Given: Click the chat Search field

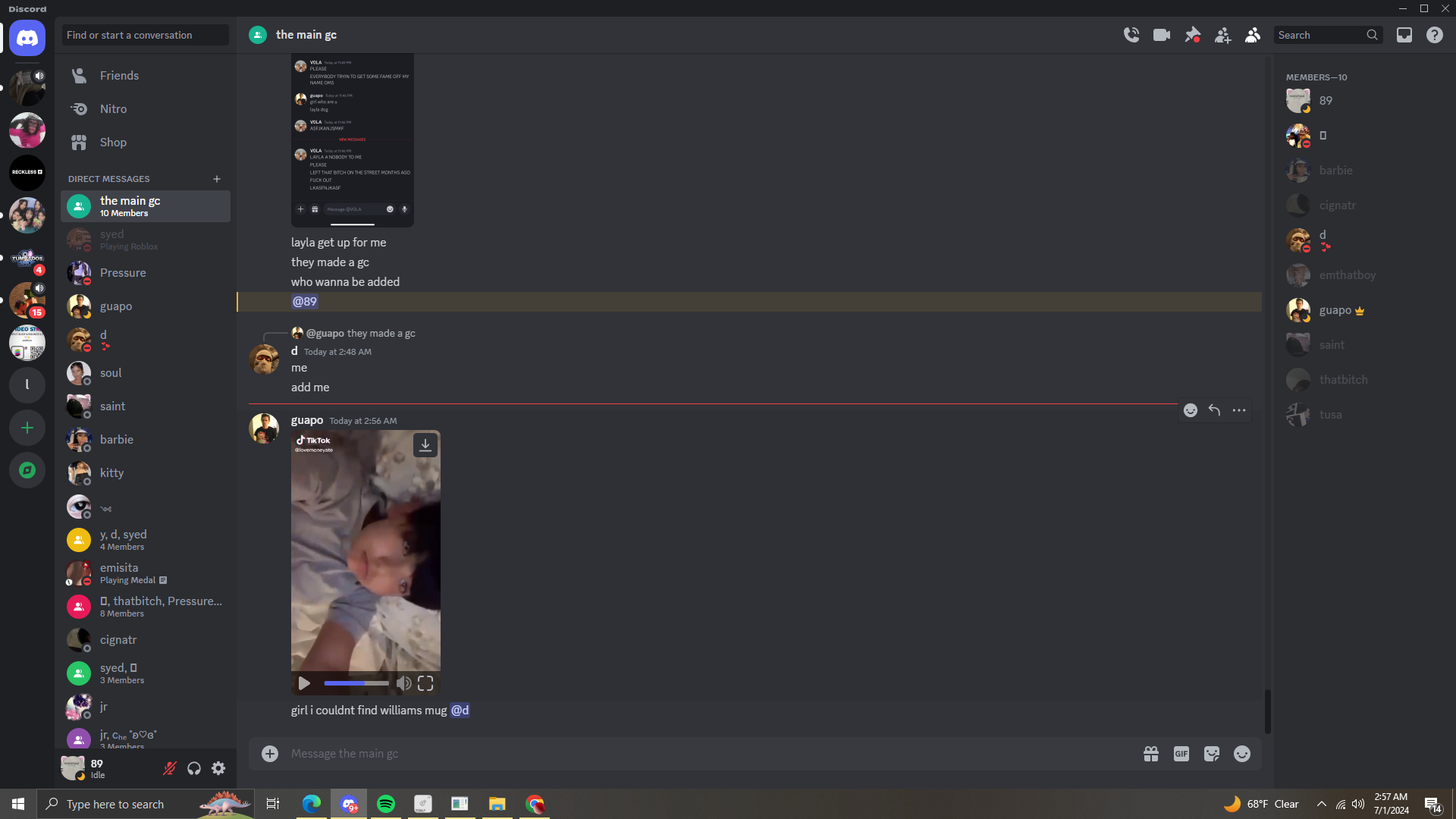Looking at the screenshot, I should pos(1328,35).
